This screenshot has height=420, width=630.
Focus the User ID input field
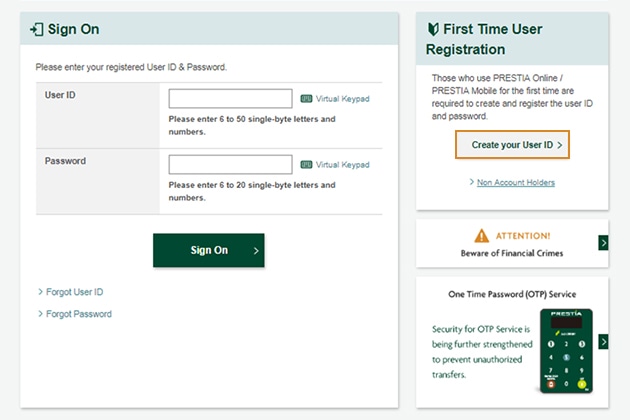pos(230,98)
